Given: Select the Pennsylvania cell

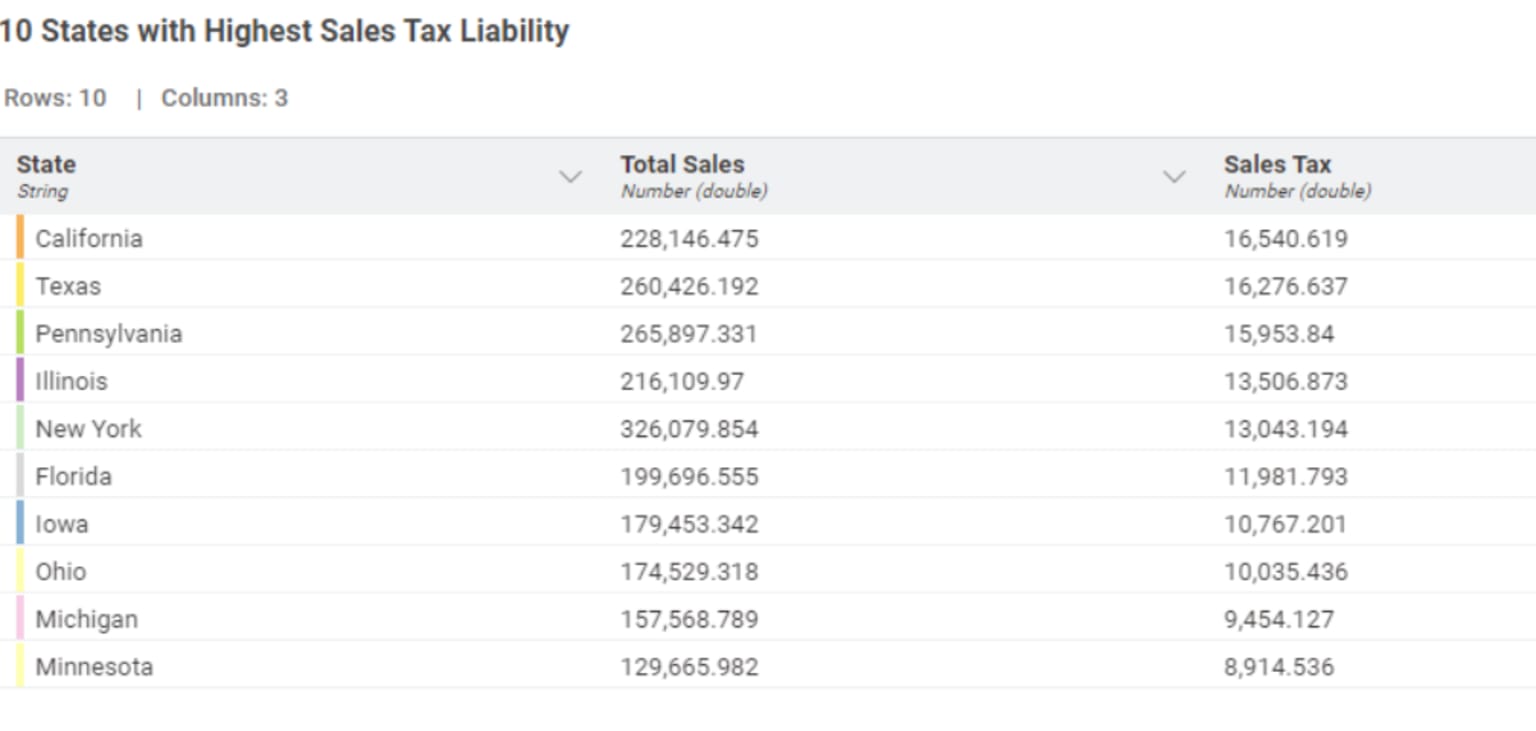Looking at the screenshot, I should pos(109,333).
